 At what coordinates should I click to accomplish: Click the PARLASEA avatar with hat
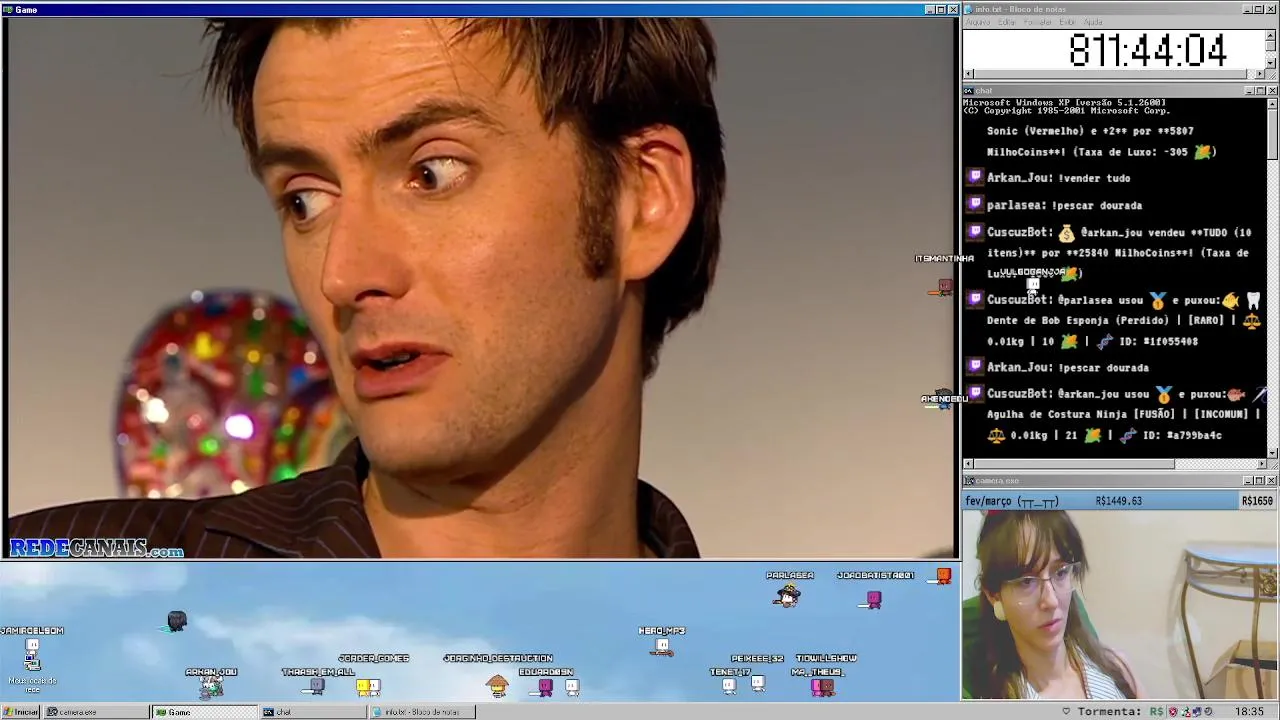click(787, 596)
